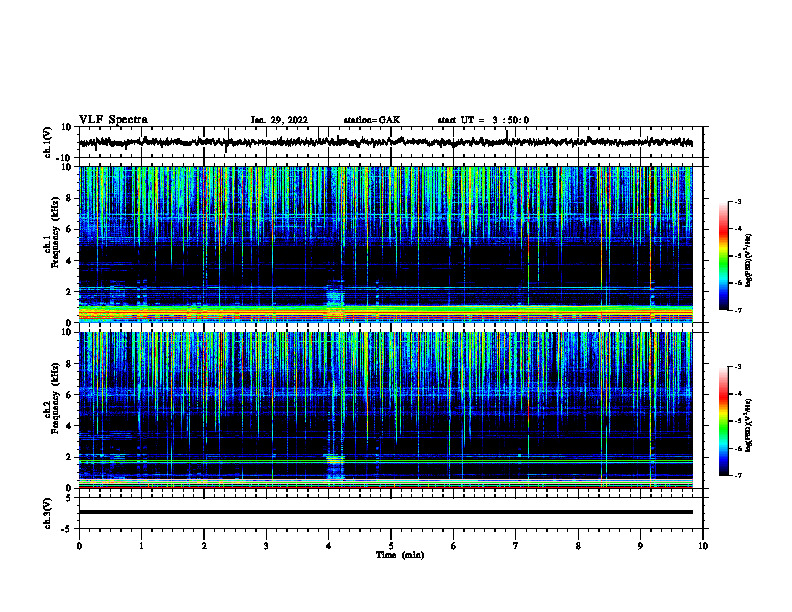The height and width of the screenshot is (612, 792).
Task: Click the time-axis tick label "5"
Action: tap(391, 546)
